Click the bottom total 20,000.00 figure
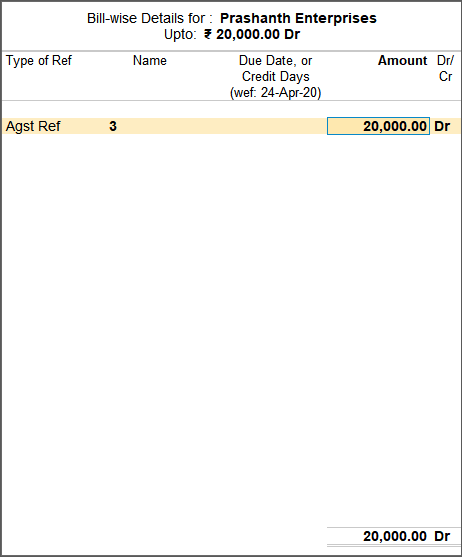The image size is (462, 557). [395, 536]
